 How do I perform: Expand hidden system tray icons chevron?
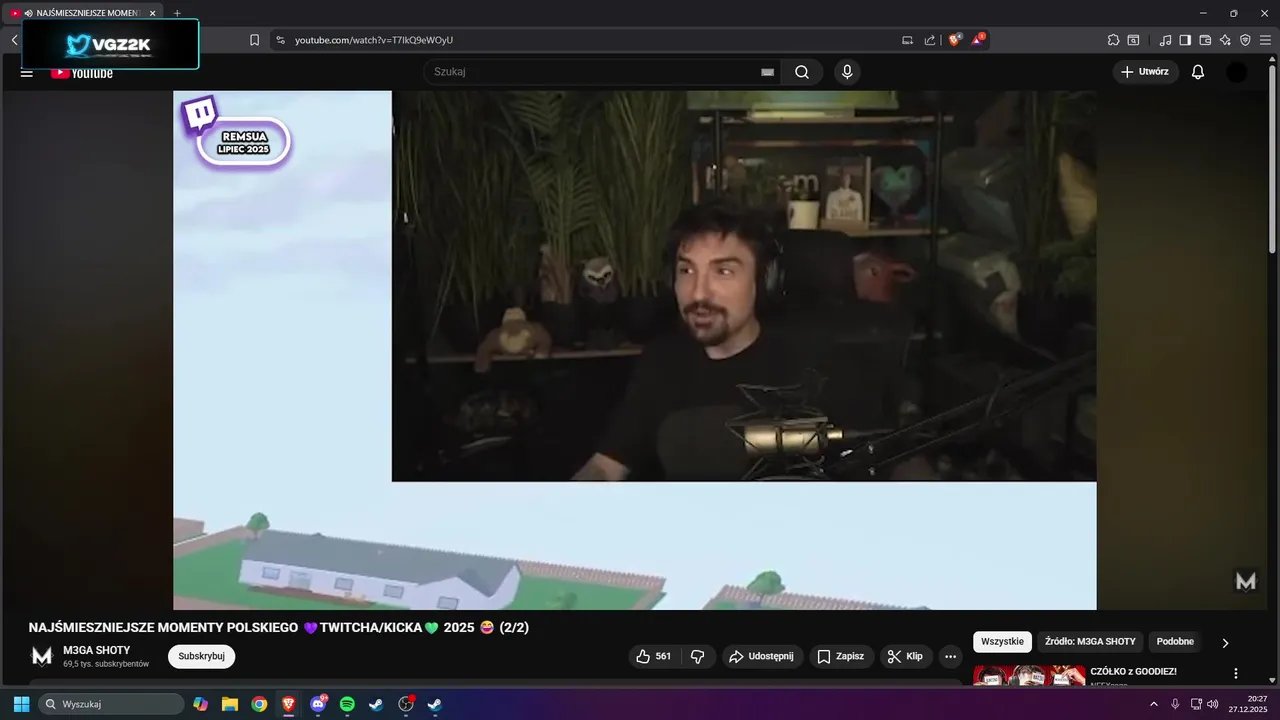click(x=1154, y=704)
